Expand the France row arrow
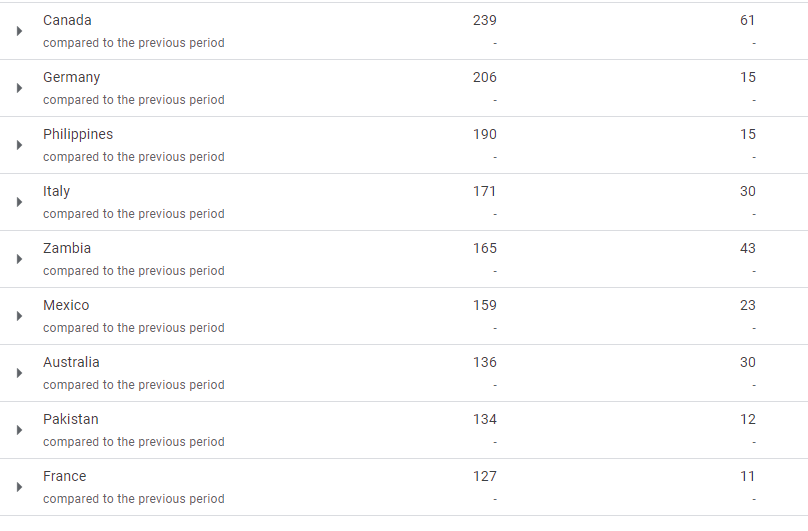The width and height of the screenshot is (808, 531). point(19,487)
